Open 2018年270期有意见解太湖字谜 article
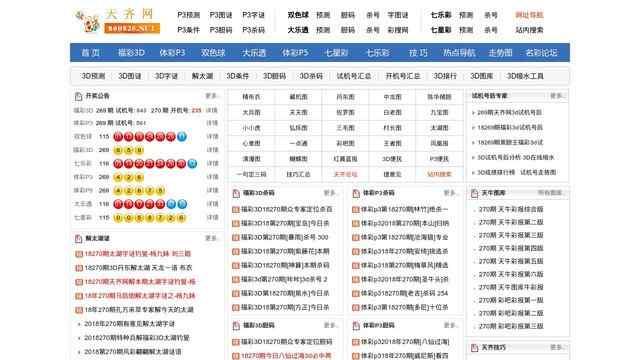The image size is (640, 360). pyautogui.click(x=129, y=324)
